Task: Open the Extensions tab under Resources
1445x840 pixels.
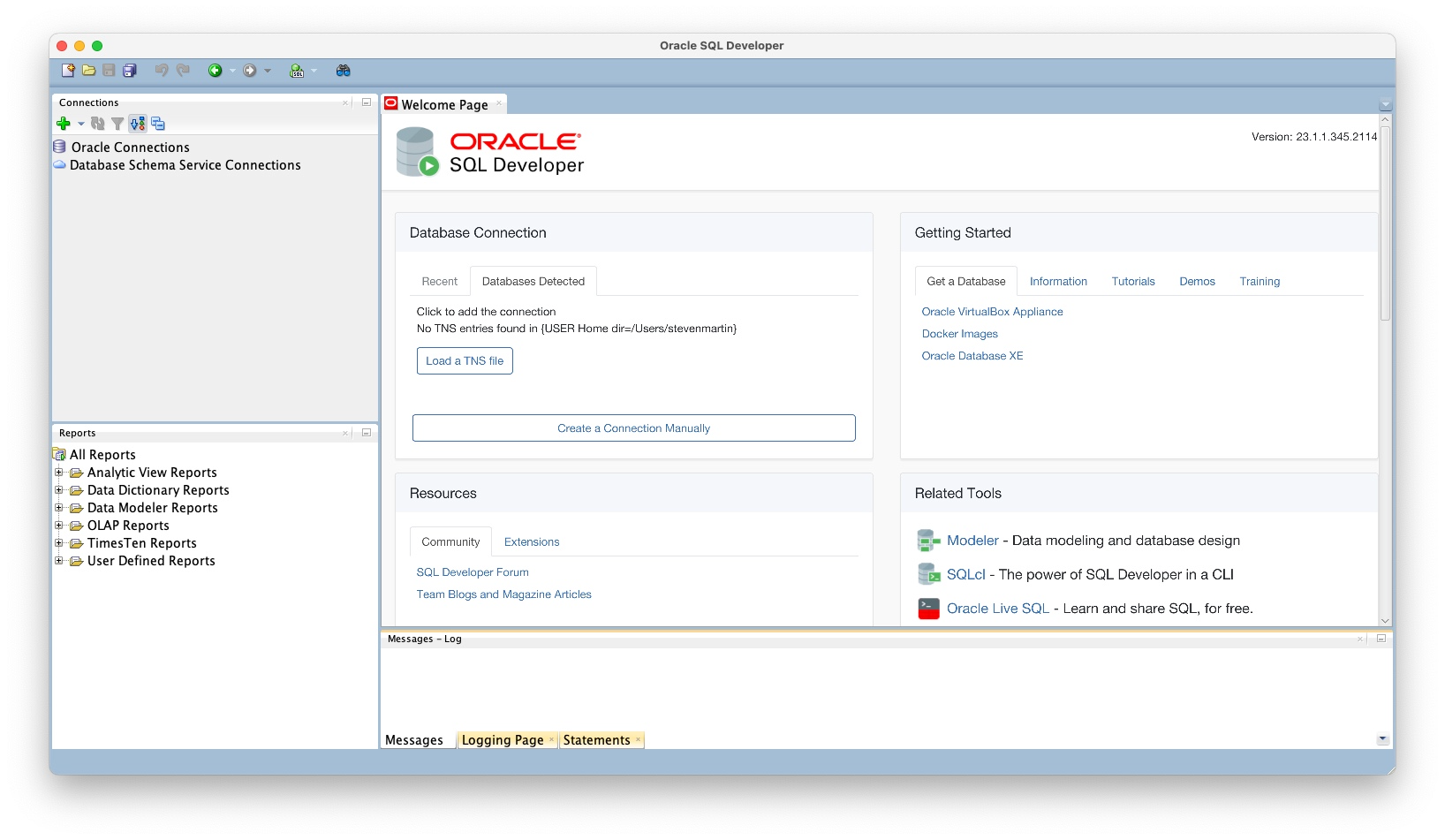Action: (531, 541)
